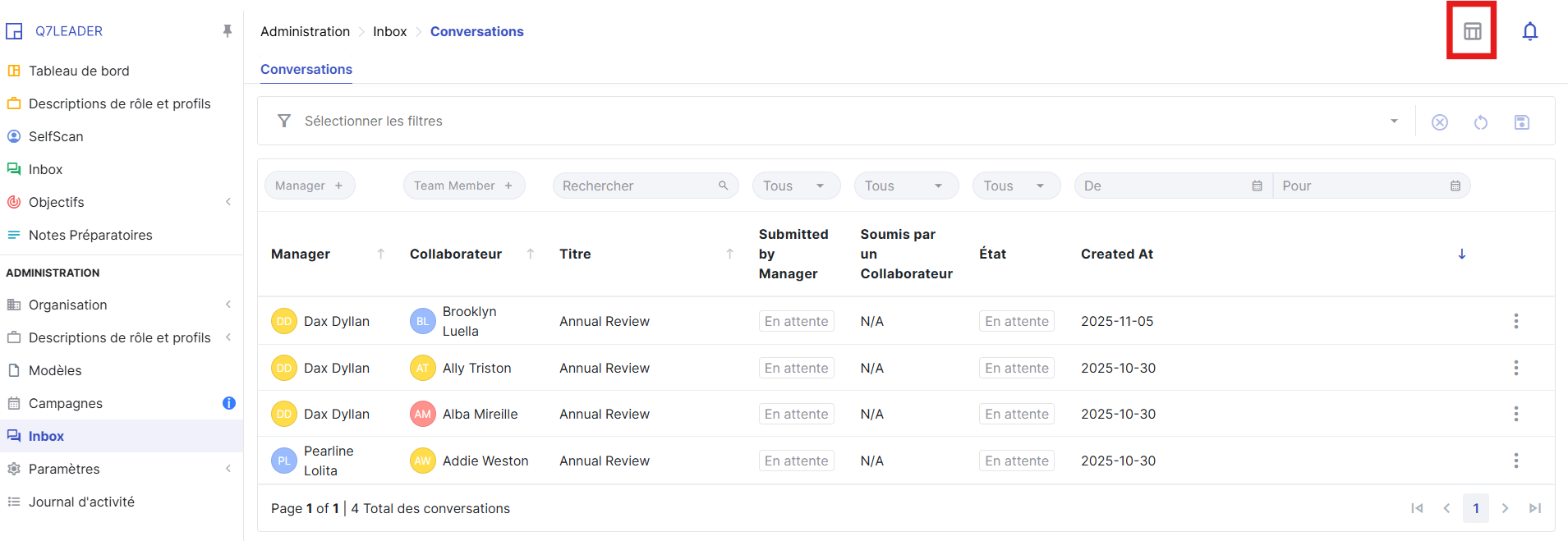Viewport: 1568px width, 541px height.
Task: Select the Conversations tab
Action: point(306,70)
